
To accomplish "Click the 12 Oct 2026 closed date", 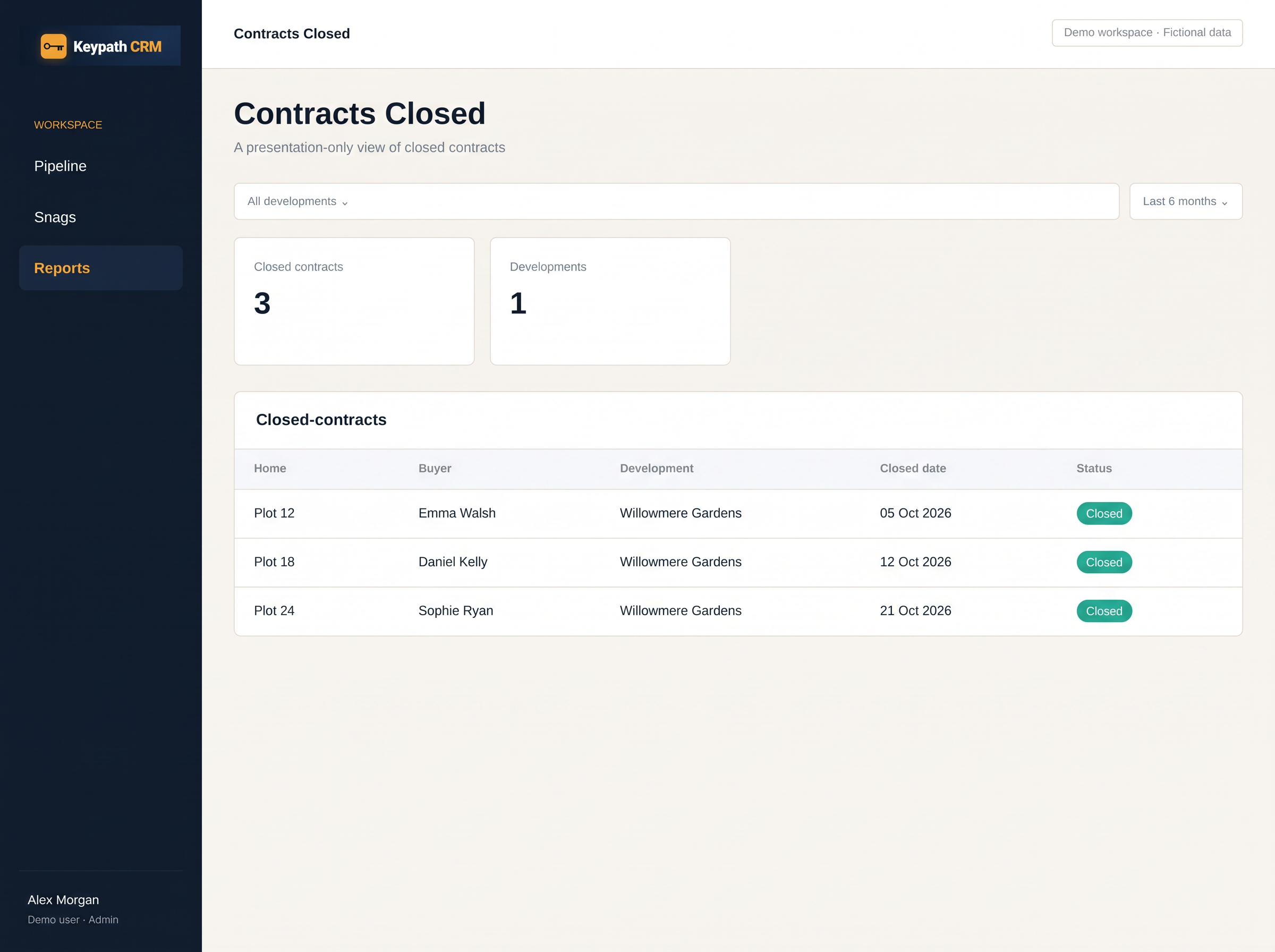I will [x=915, y=562].
